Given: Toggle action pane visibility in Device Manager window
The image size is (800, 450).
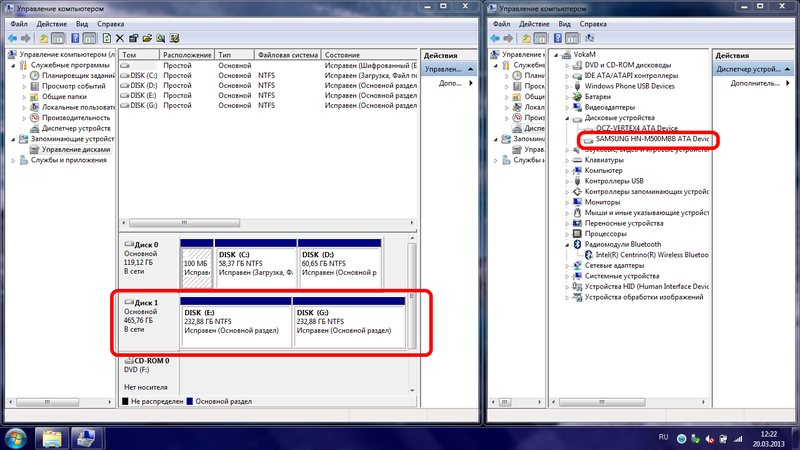Looking at the screenshot, I should pyautogui.click(x=572, y=38).
